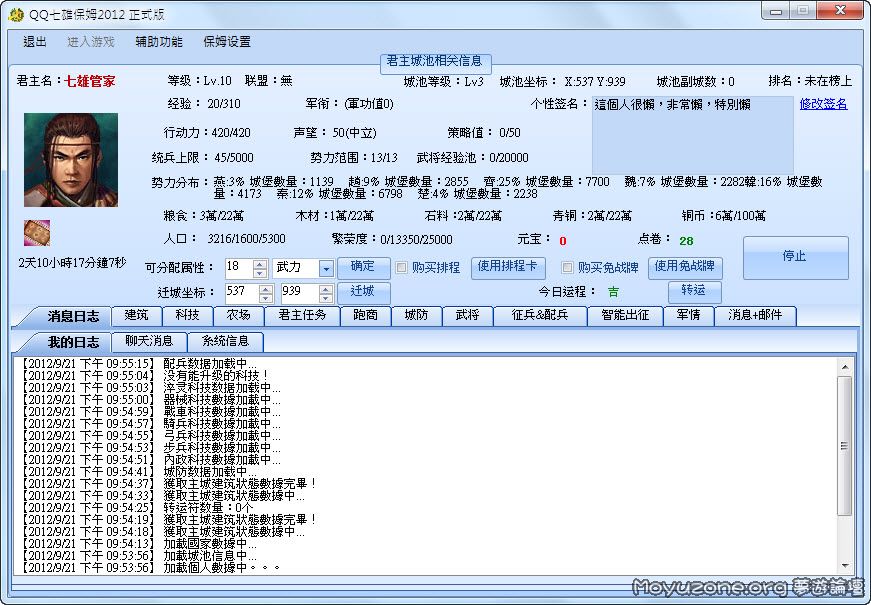Click the lord character portrait
Viewport: 871px width, 605px height.
click(70, 160)
